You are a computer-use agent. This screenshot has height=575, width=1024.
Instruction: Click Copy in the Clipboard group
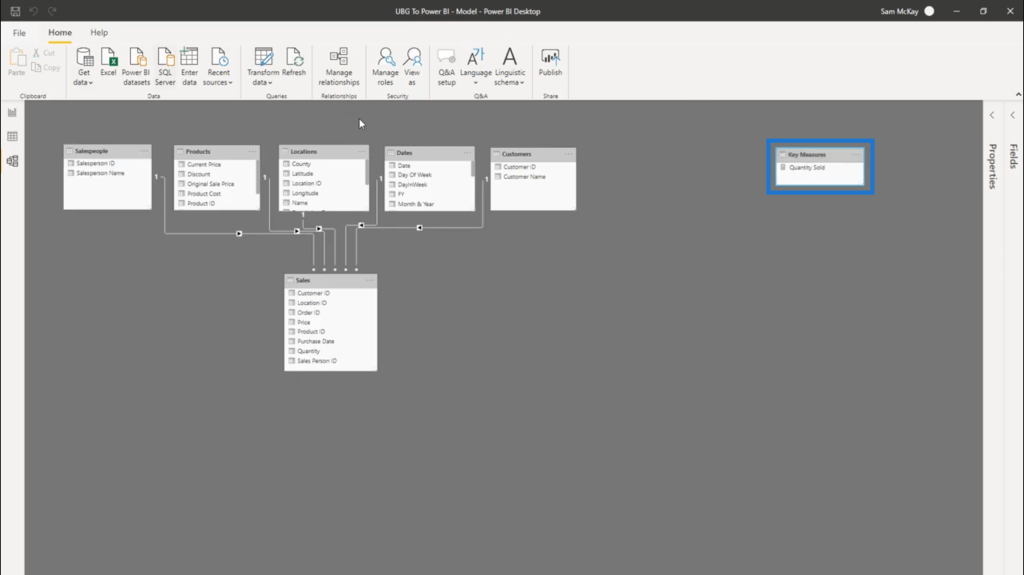coord(46,67)
